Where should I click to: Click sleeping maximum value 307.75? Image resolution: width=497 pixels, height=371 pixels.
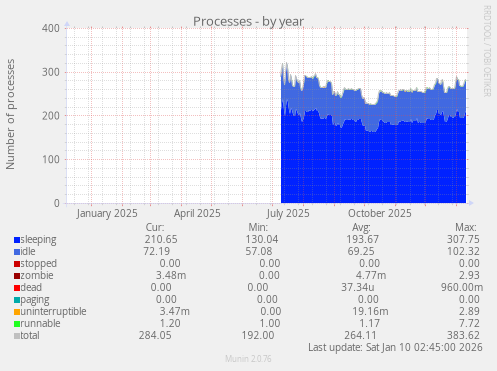tap(463, 239)
